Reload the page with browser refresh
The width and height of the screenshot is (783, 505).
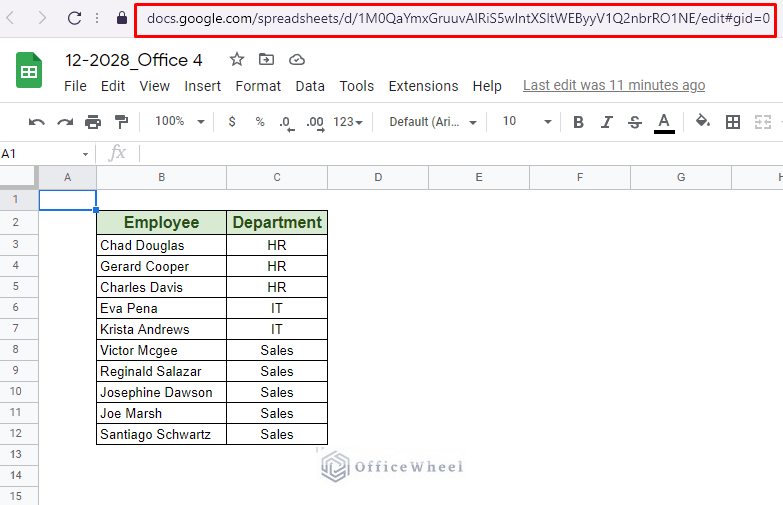75,18
